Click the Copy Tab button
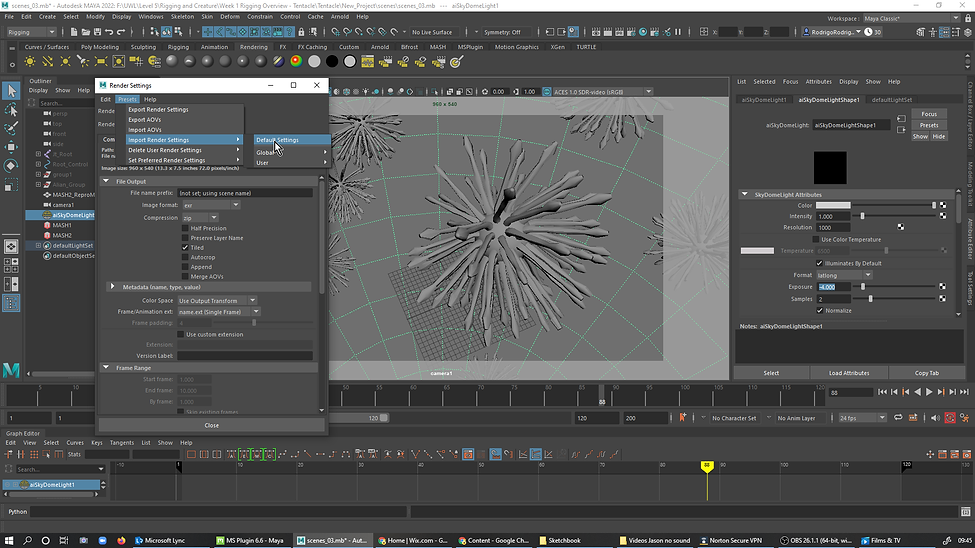This screenshot has height=548, width=975. 926,373
